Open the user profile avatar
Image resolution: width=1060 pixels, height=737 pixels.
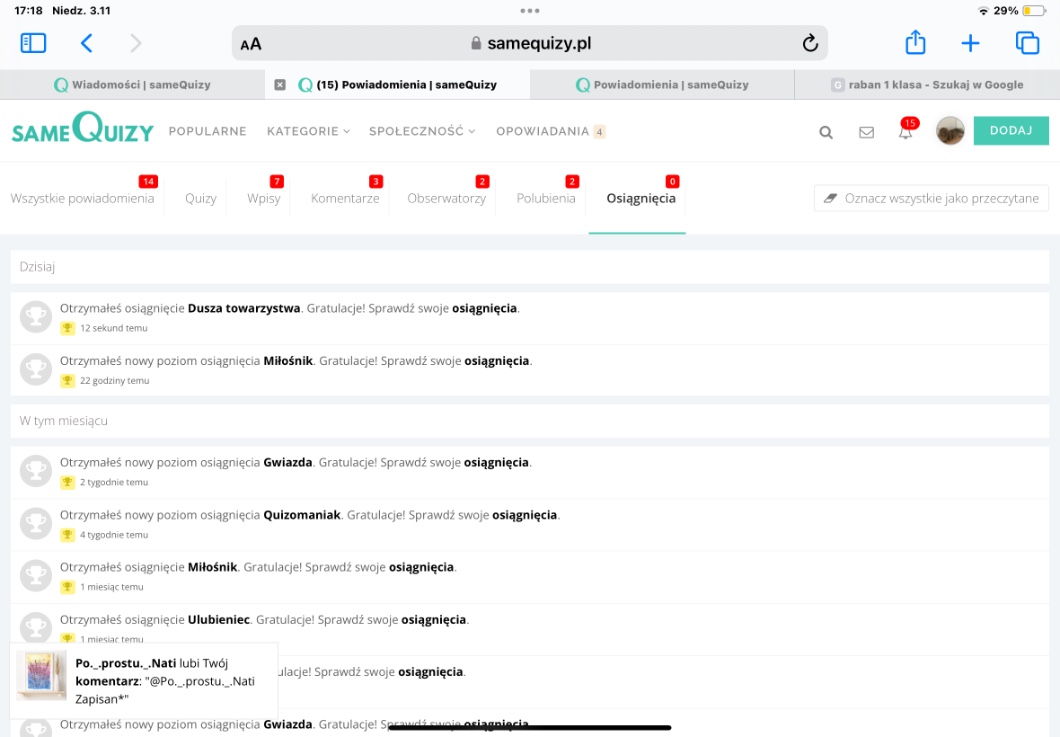coord(950,131)
